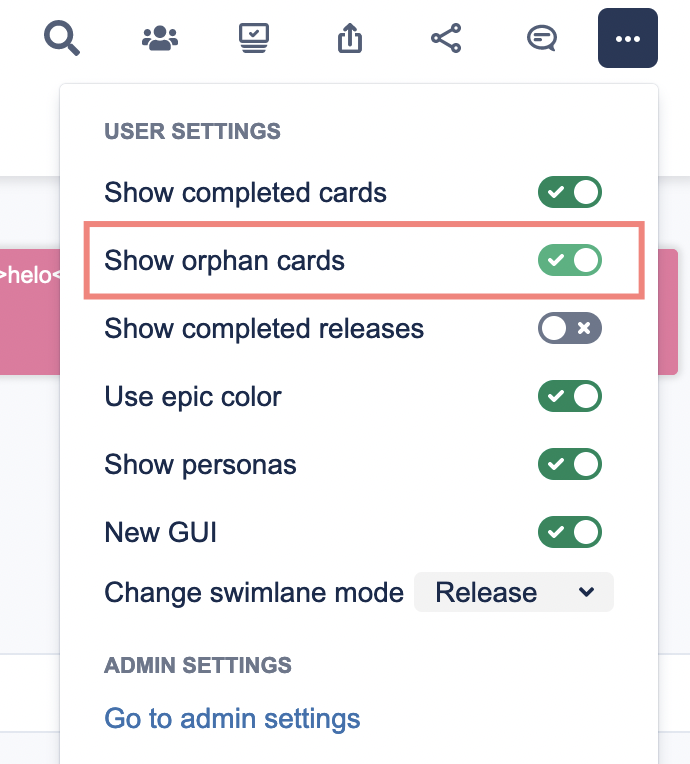
Task: Turn off Use epic color toggle
Action: (570, 397)
